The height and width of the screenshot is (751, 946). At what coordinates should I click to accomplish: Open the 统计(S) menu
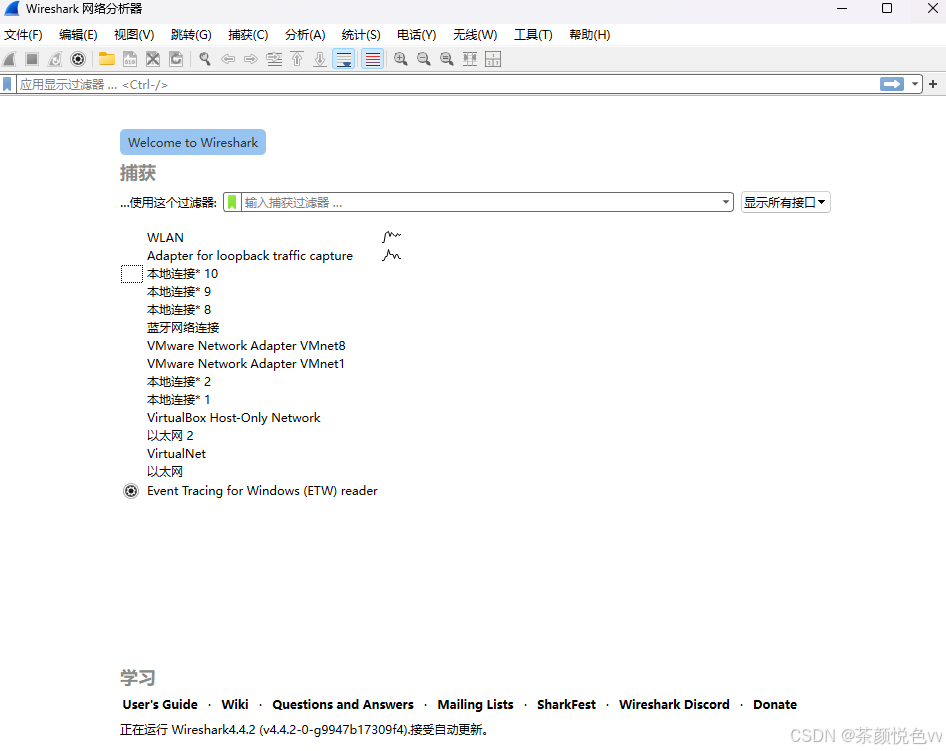(x=361, y=35)
